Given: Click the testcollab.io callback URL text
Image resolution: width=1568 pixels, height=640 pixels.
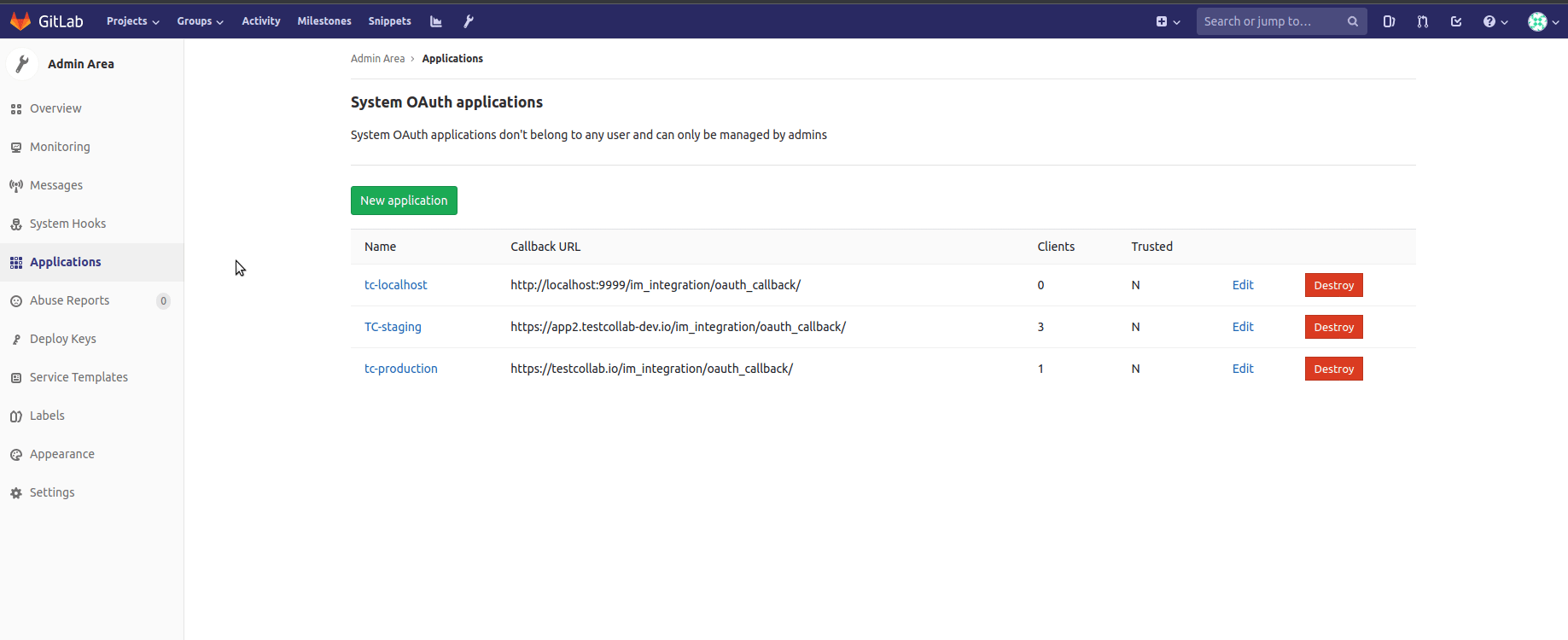Looking at the screenshot, I should (x=652, y=369).
